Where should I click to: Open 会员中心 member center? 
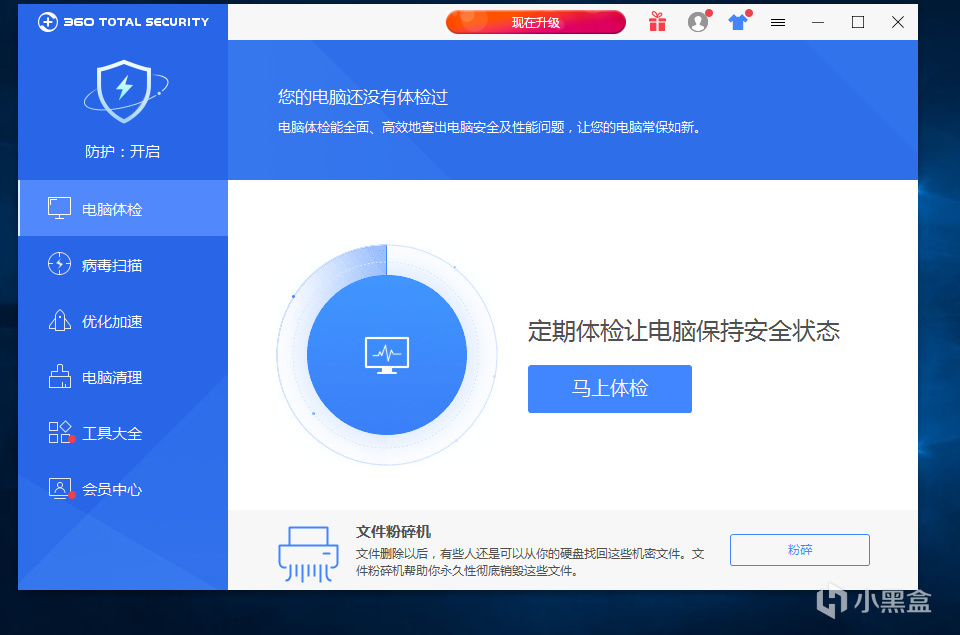pyautogui.click(x=123, y=489)
